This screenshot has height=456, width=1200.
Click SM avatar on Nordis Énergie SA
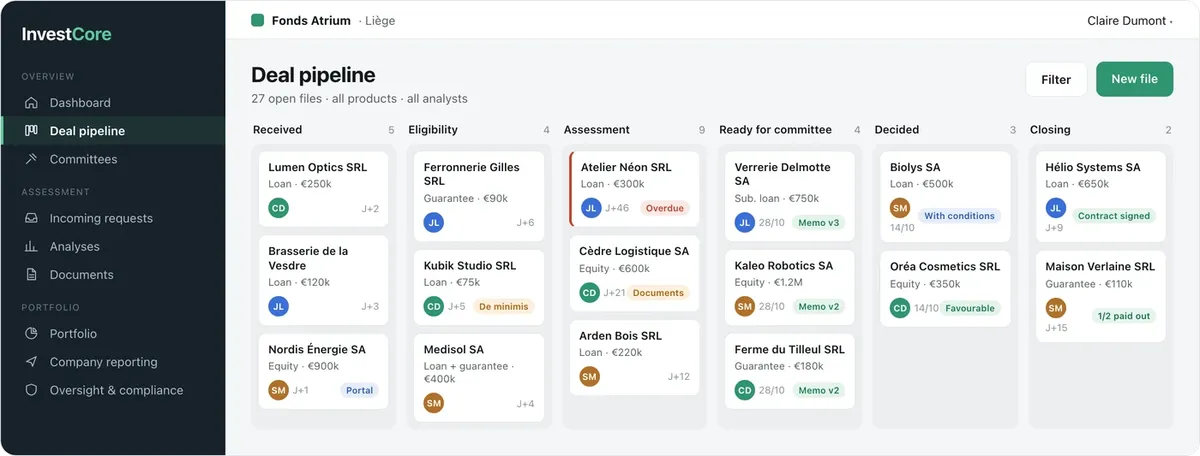click(279, 390)
